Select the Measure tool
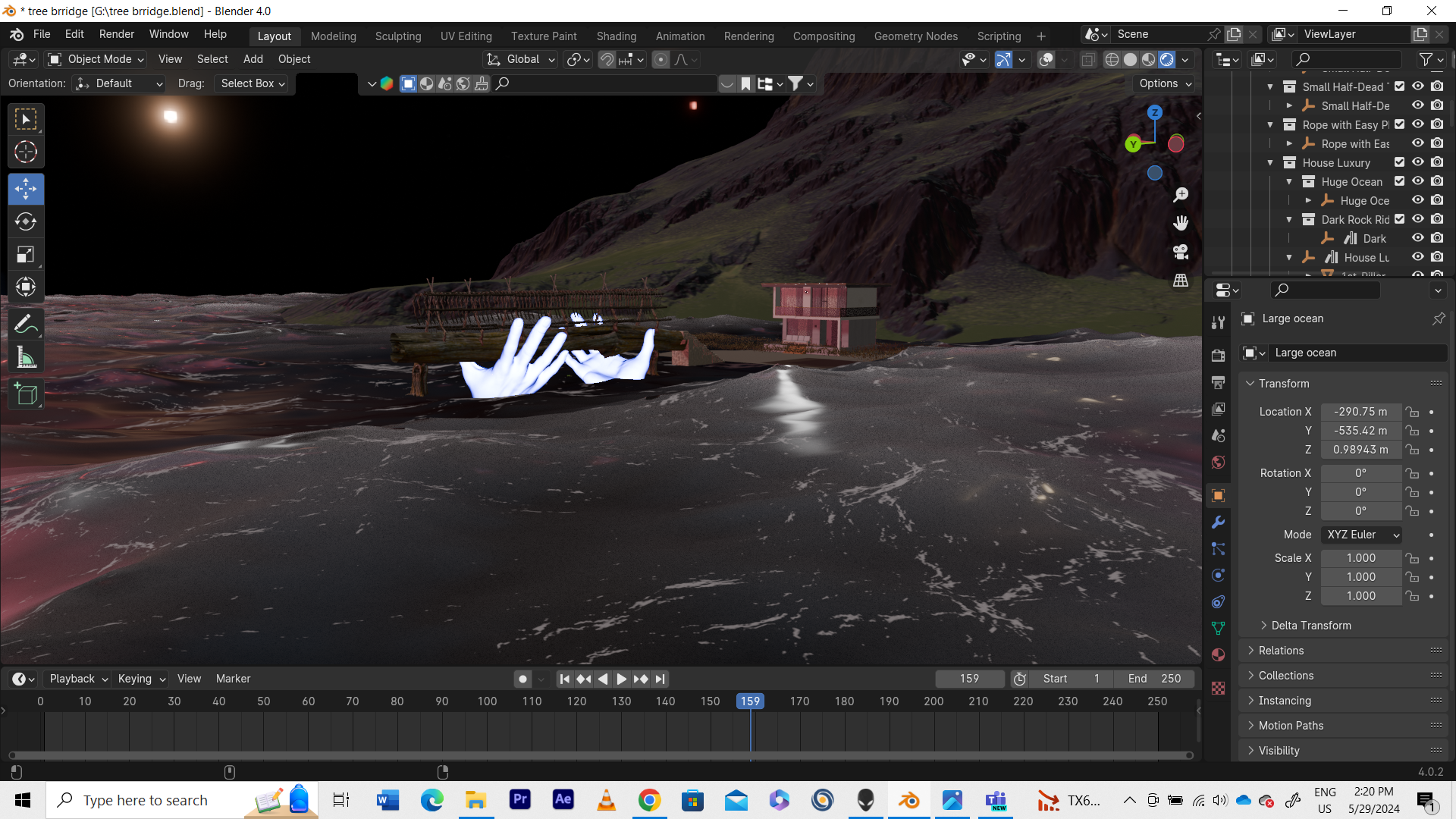The height and width of the screenshot is (819, 1456). click(26, 357)
